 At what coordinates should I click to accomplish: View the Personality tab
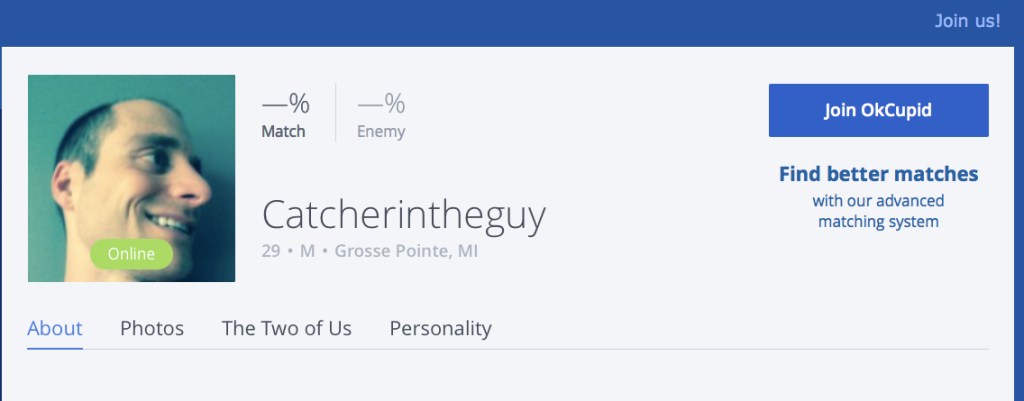point(440,328)
